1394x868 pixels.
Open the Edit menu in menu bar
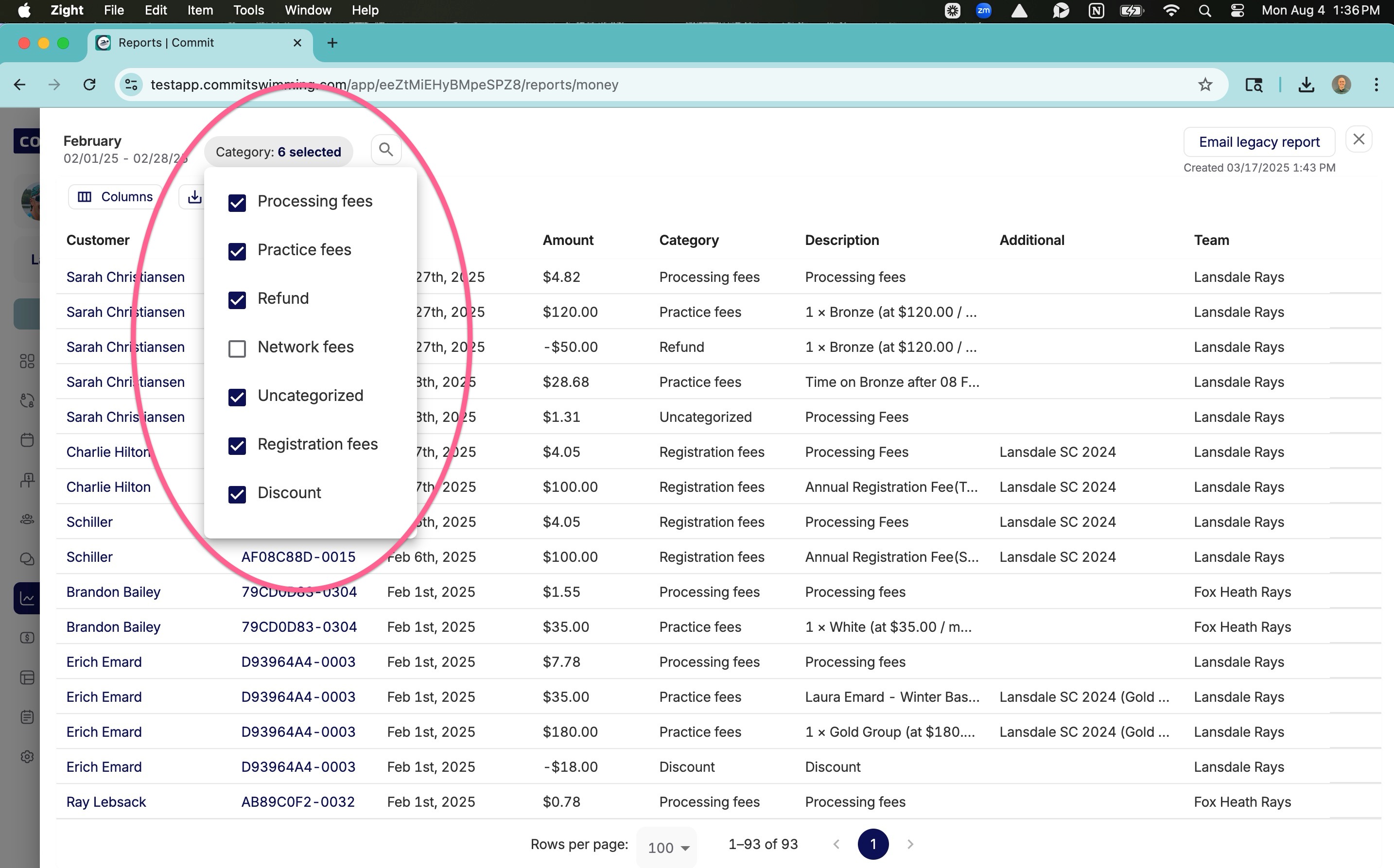(x=156, y=10)
